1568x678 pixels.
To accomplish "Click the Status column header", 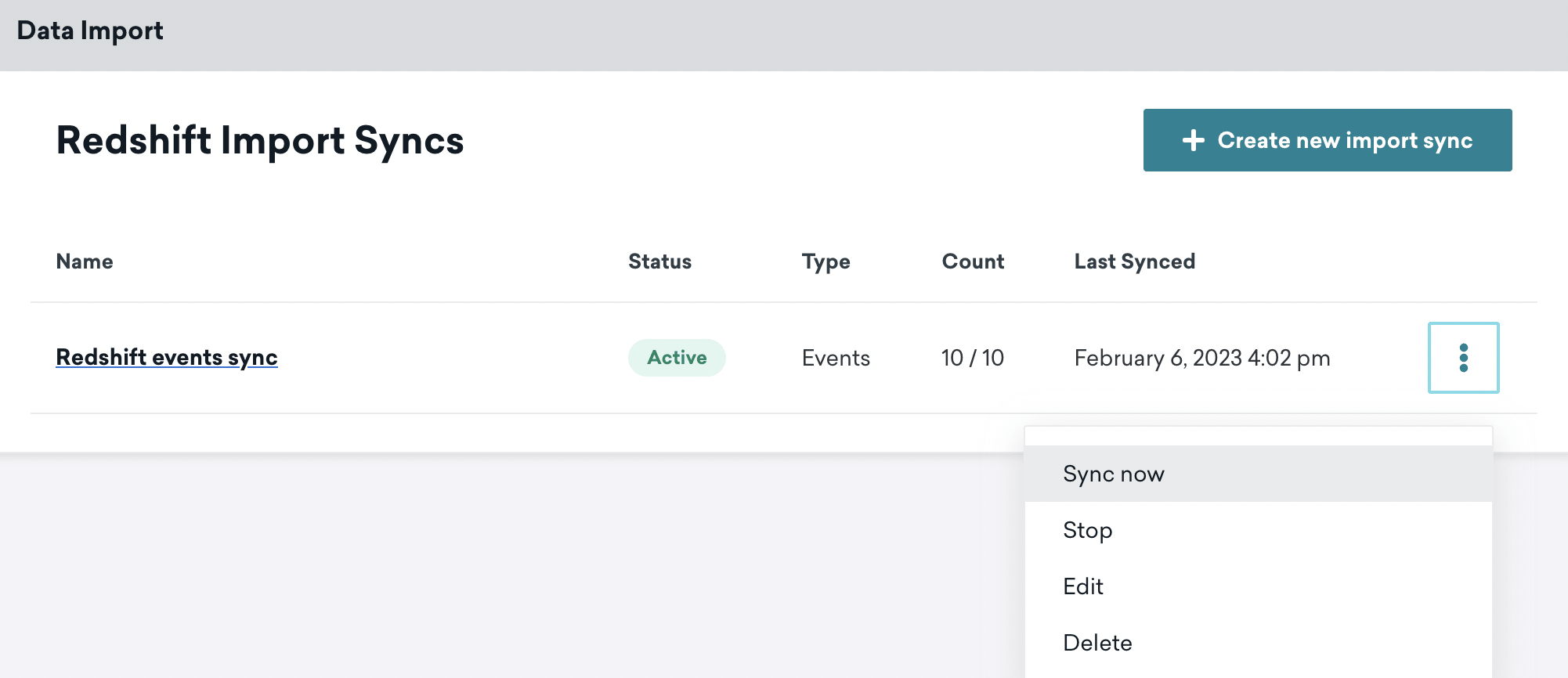I will (659, 261).
